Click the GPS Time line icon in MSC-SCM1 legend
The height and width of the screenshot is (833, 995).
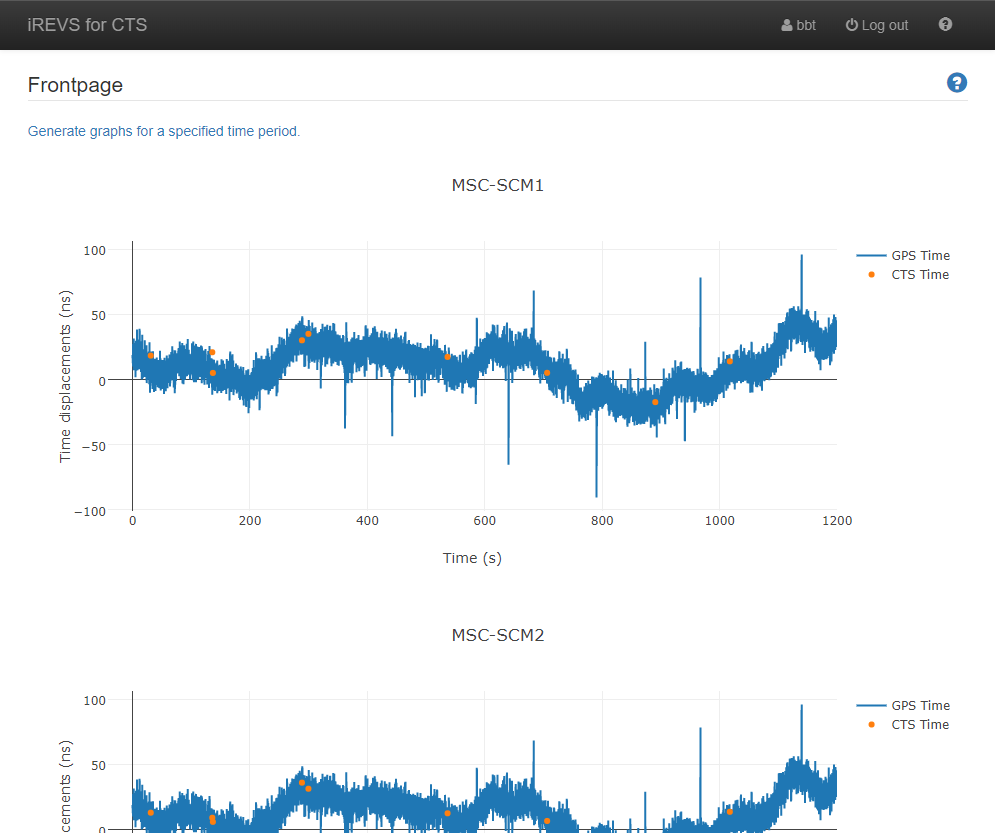871,256
